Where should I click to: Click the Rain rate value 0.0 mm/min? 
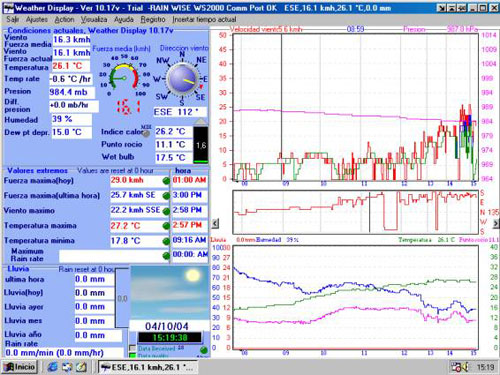pyautogui.click(x=63, y=353)
